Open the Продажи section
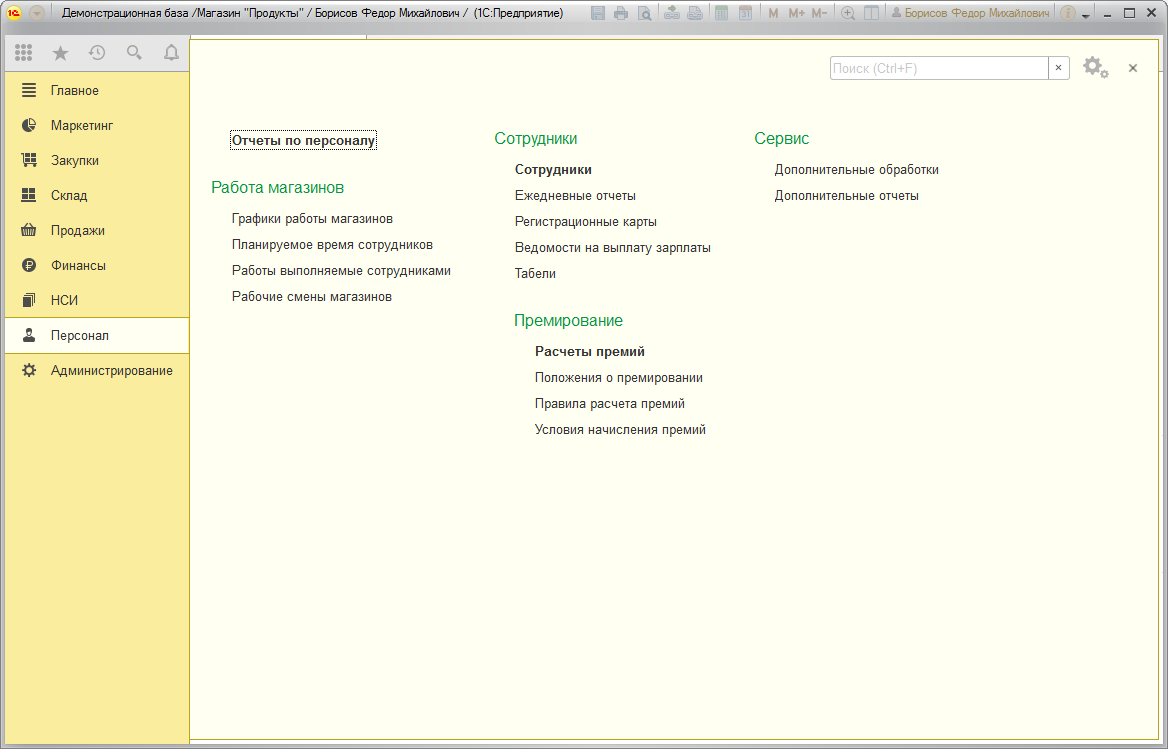The height and width of the screenshot is (749, 1168). [97, 230]
